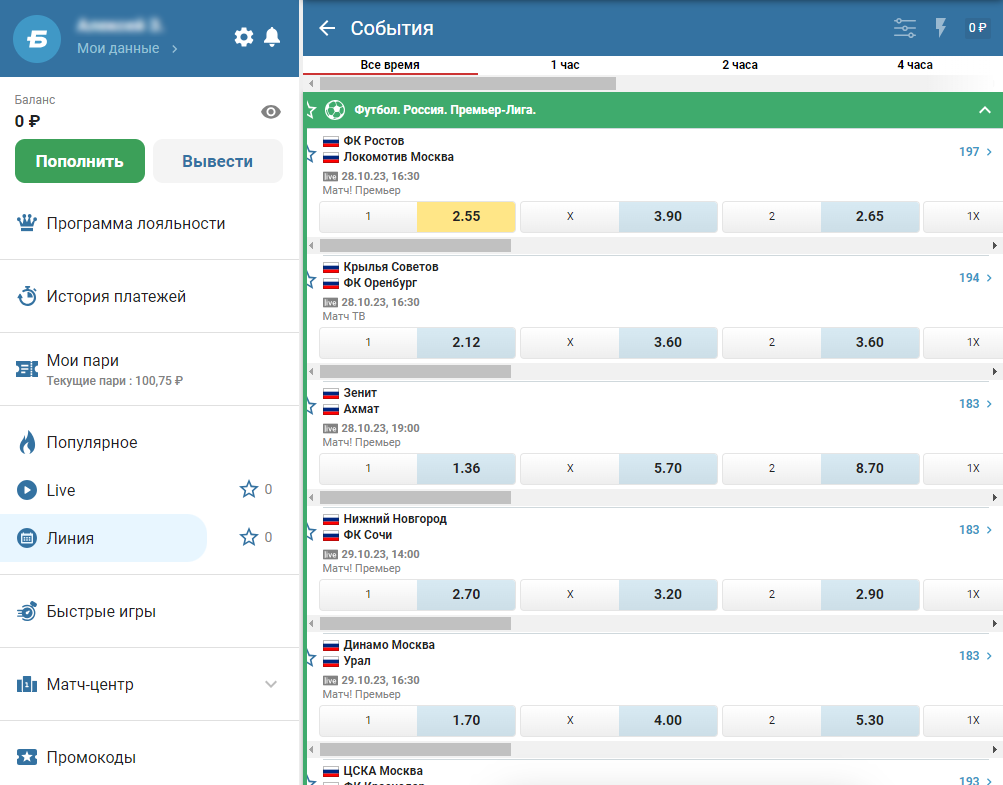Favorite ФК Ростов match star

pyautogui.click(x=311, y=154)
